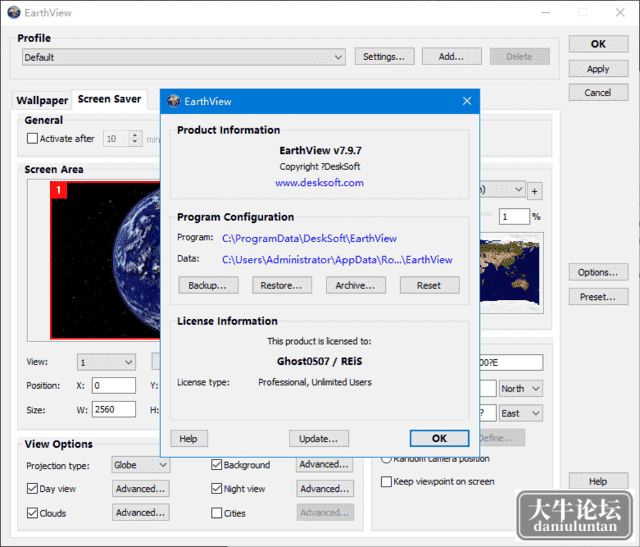This screenshot has height=547, width=640.
Task: Switch to the Wallpaper tab
Action: (42, 100)
